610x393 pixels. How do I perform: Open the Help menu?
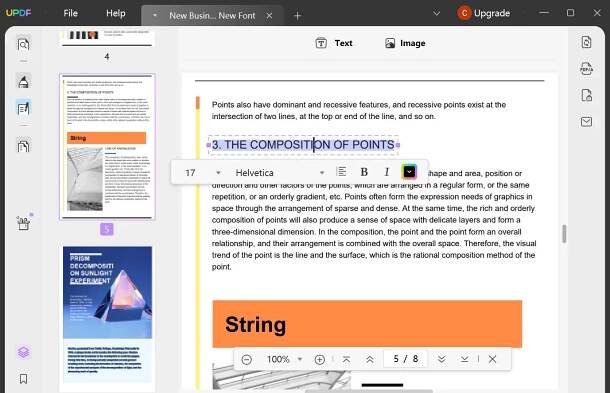coord(116,13)
